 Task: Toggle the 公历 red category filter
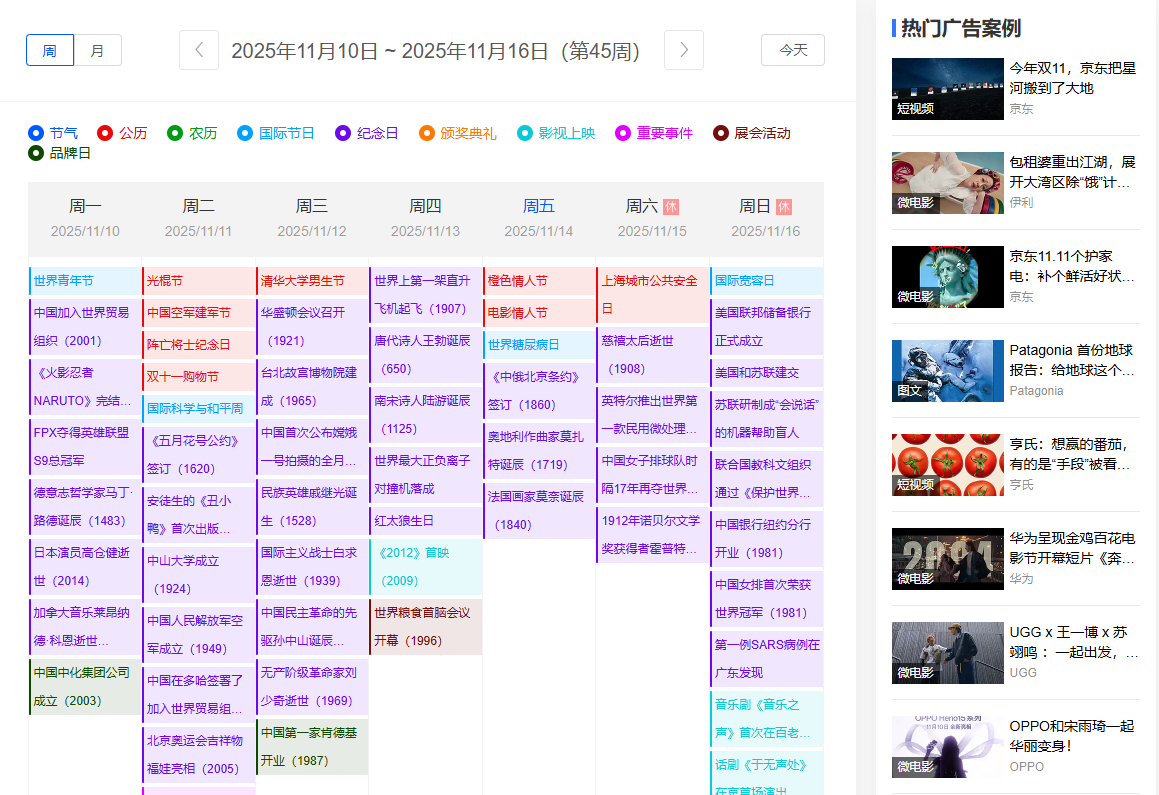click(122, 133)
